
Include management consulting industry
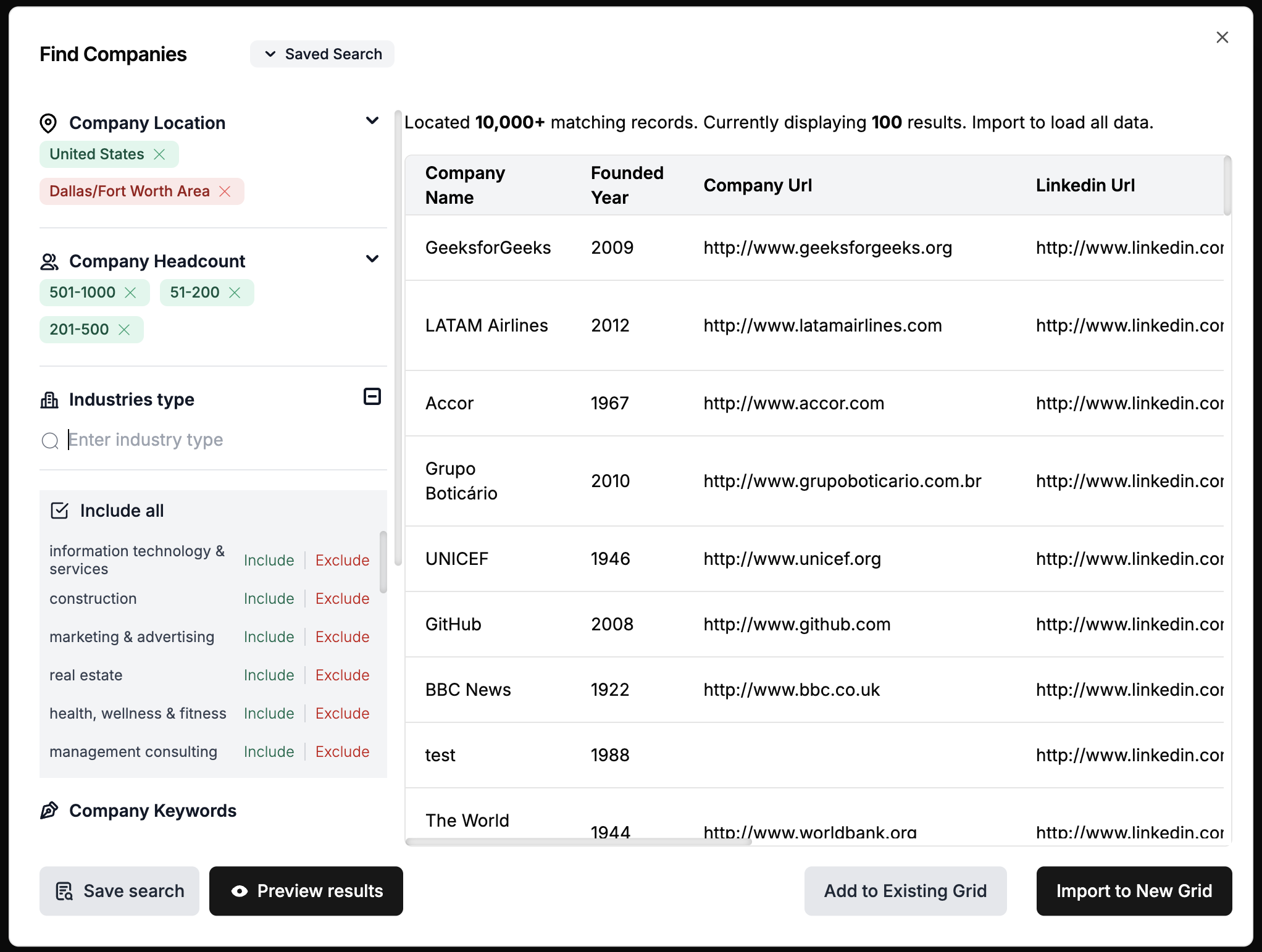[x=269, y=751]
